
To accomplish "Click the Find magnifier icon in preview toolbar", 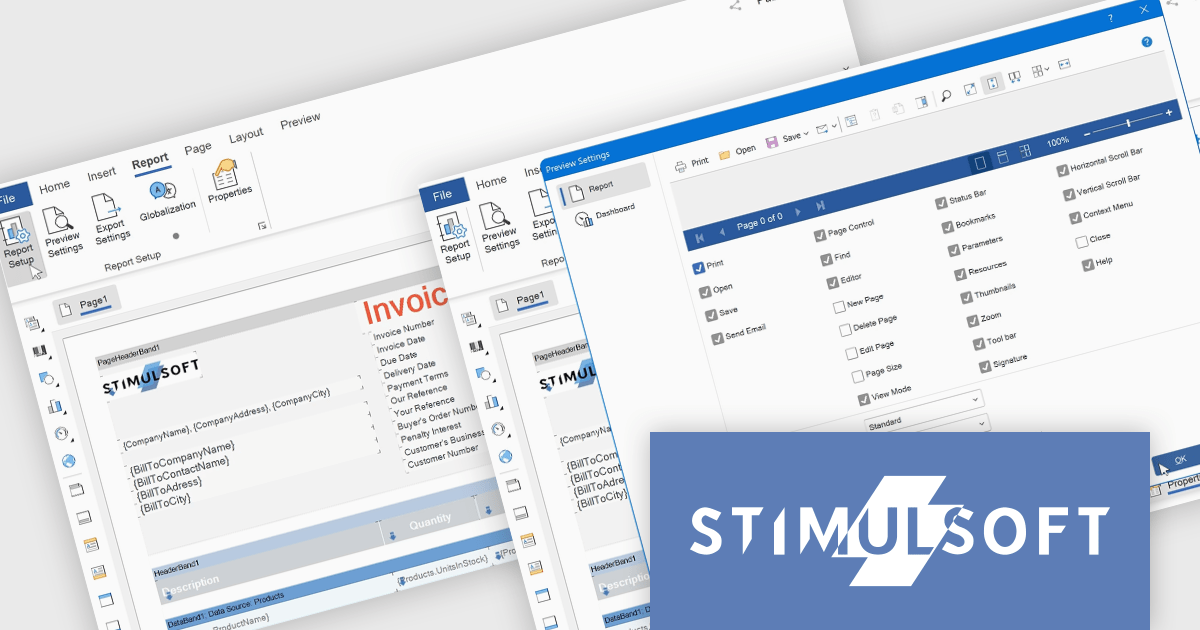I will tap(945, 97).
